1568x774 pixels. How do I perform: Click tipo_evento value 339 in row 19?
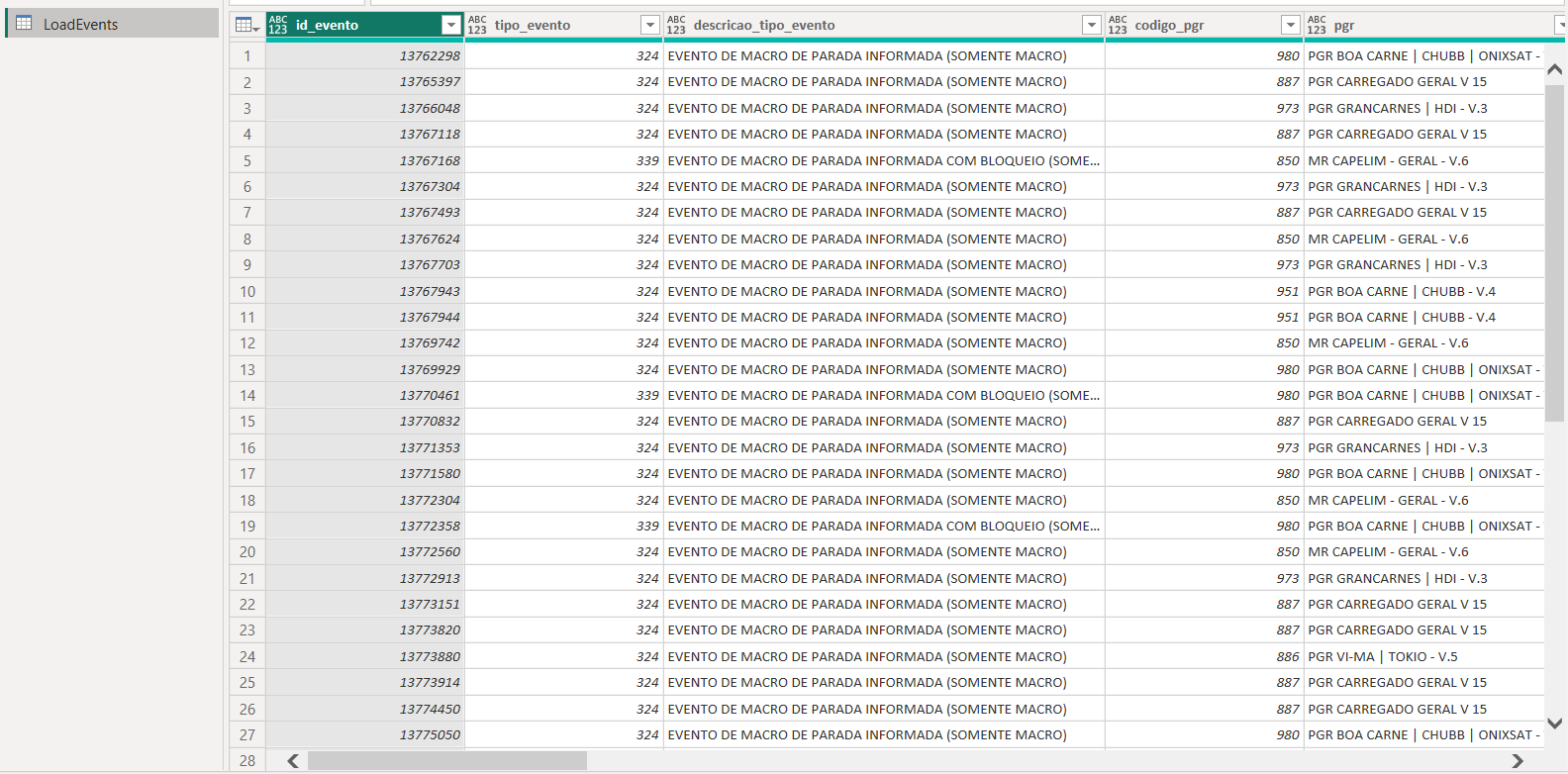point(564,526)
